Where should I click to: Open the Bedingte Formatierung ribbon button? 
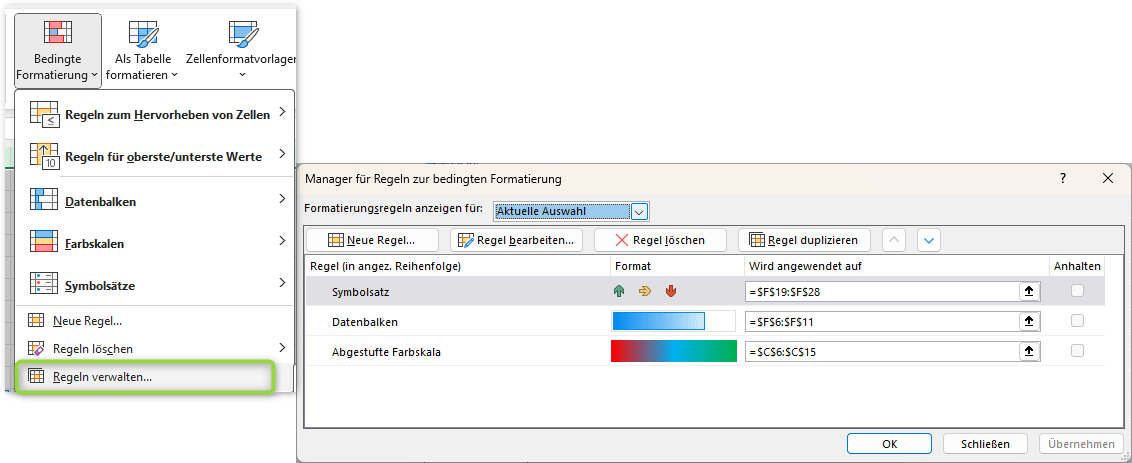coord(58,51)
